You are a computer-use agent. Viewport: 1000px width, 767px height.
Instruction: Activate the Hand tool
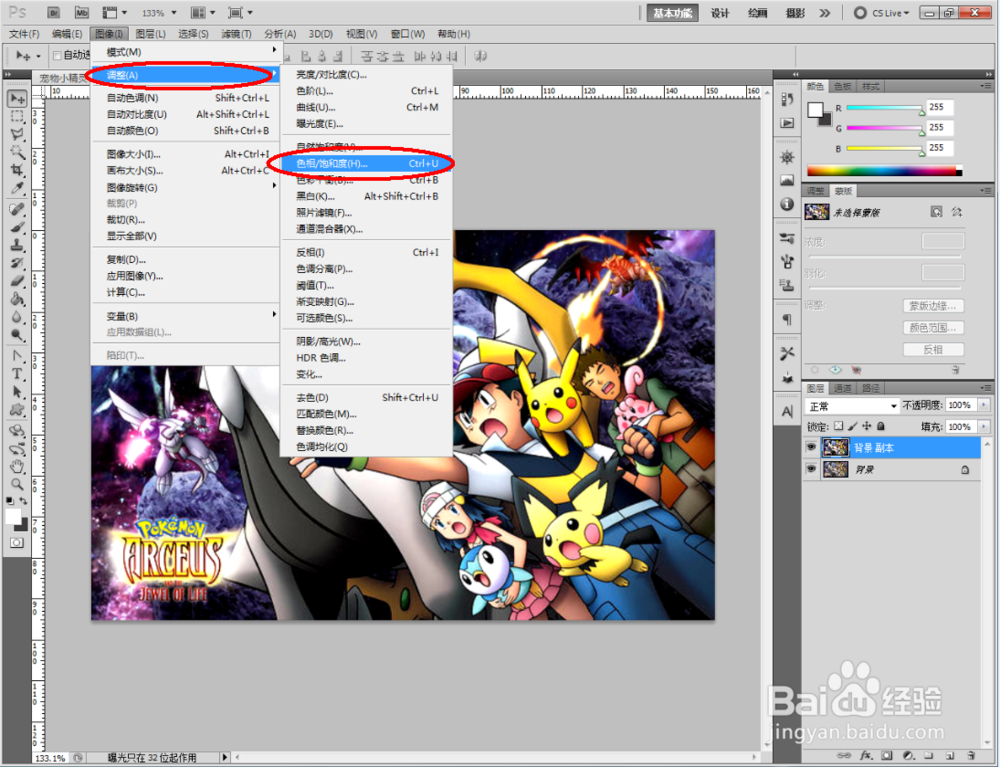click(x=17, y=467)
